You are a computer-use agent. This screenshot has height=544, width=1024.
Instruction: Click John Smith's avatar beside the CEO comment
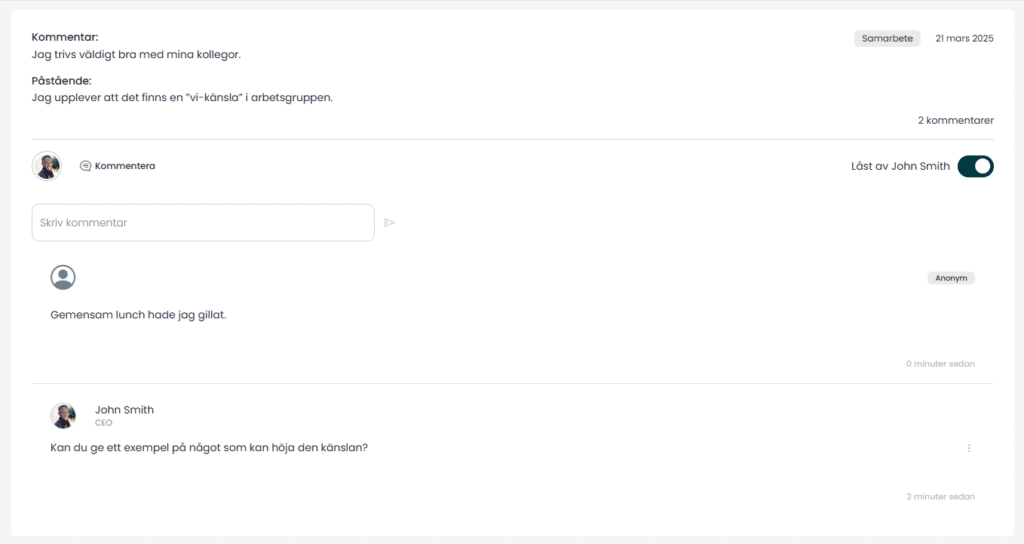click(63, 415)
